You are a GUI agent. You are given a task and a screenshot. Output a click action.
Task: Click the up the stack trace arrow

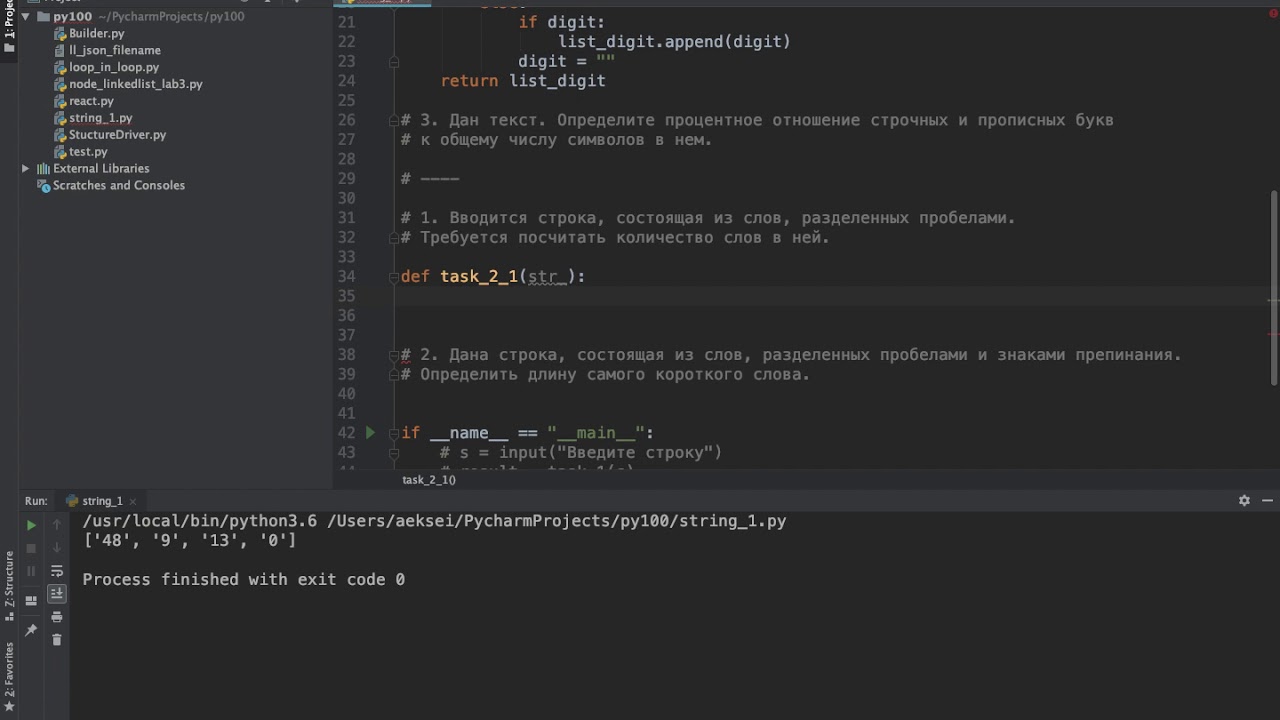(57, 524)
